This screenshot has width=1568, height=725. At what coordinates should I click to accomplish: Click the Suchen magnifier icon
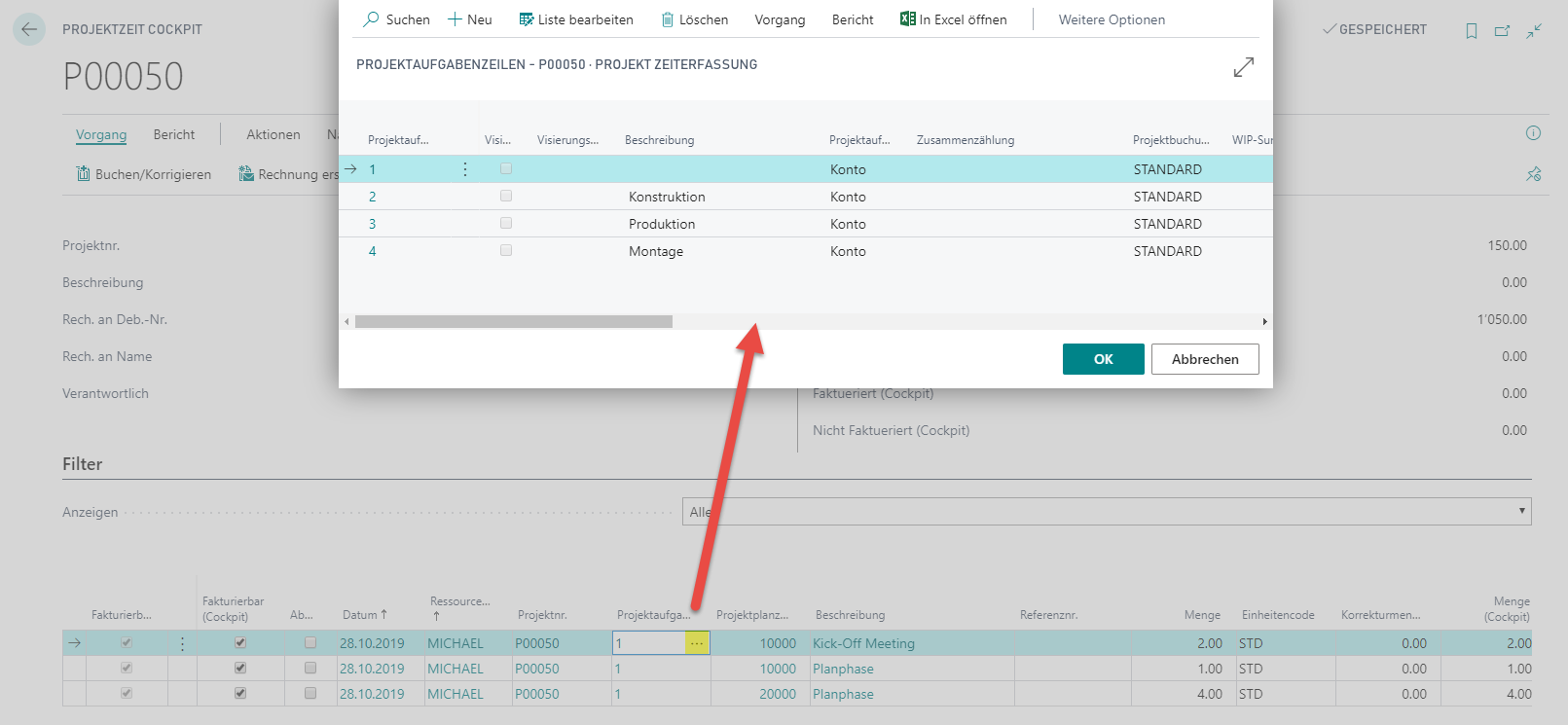[x=371, y=19]
